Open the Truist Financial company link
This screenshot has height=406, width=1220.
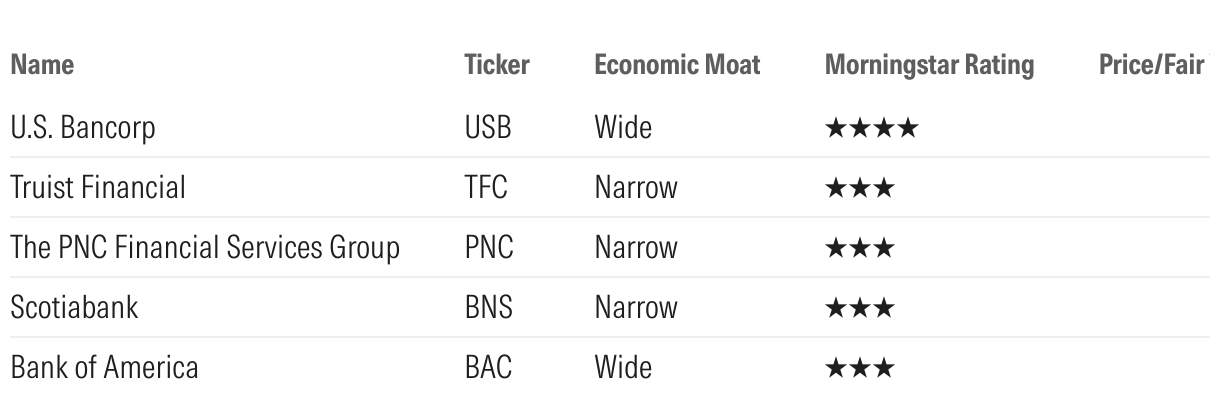coord(97,188)
